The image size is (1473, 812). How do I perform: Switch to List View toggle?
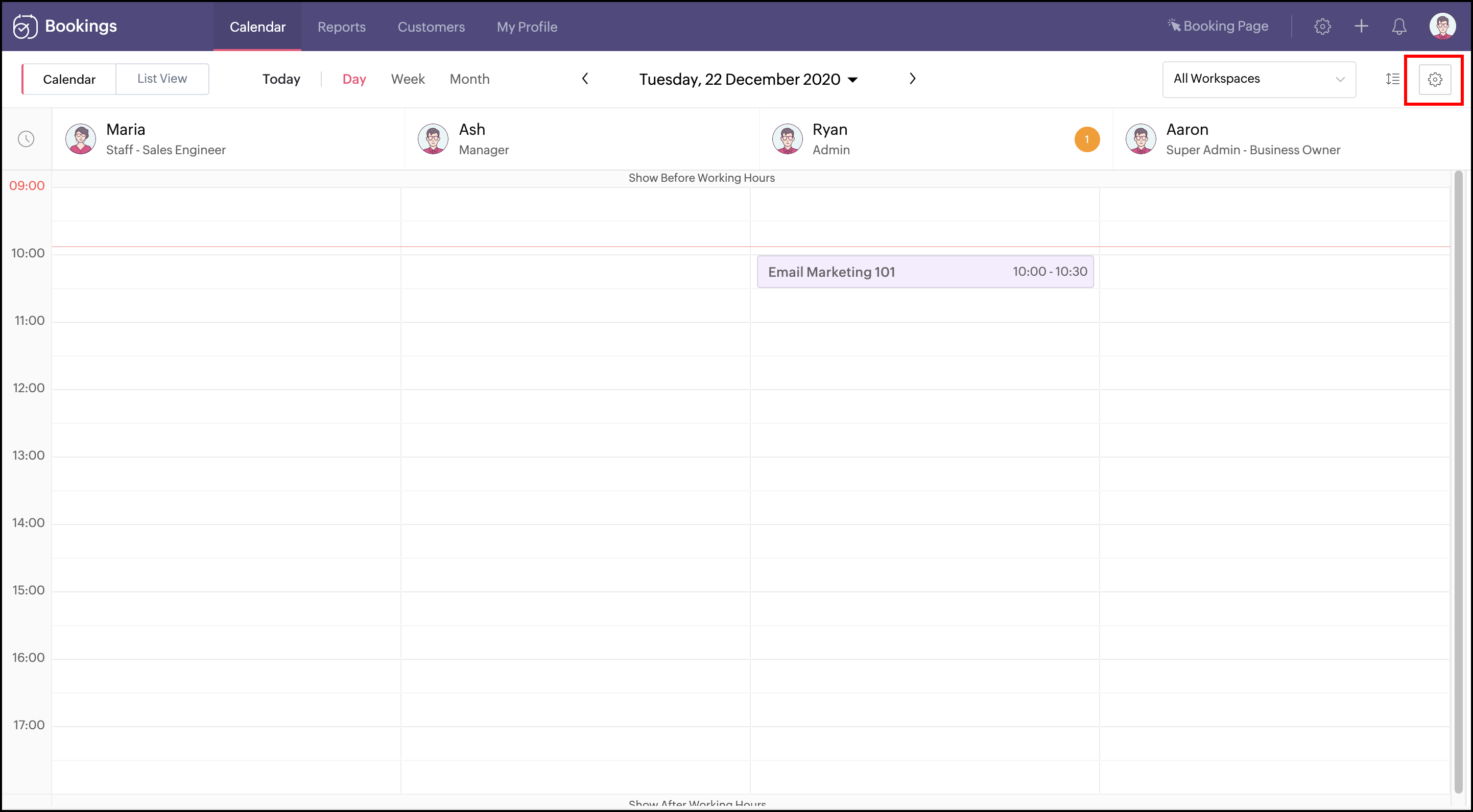tap(162, 79)
